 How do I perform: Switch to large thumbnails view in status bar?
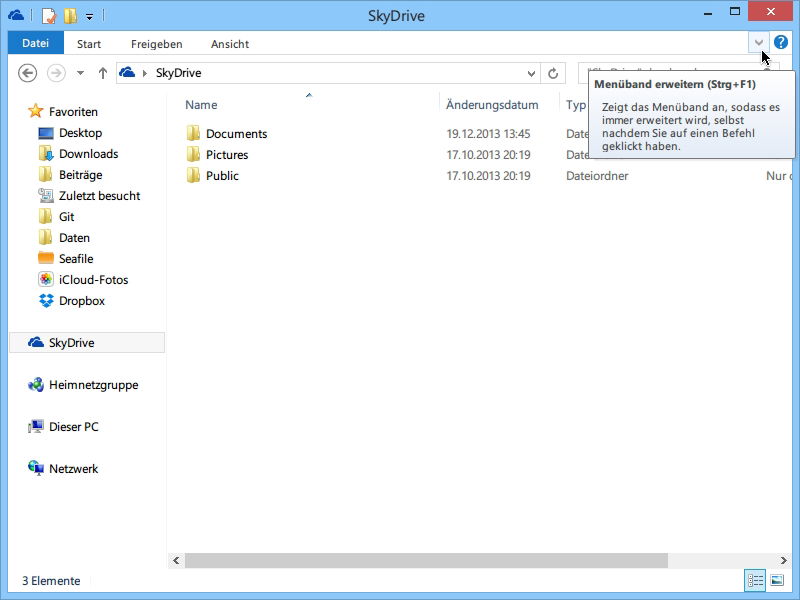tap(777, 580)
